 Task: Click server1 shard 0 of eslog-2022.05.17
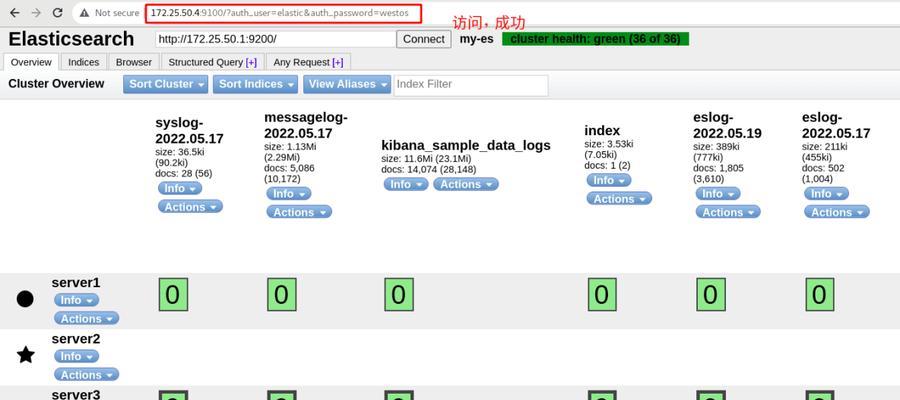(820, 295)
